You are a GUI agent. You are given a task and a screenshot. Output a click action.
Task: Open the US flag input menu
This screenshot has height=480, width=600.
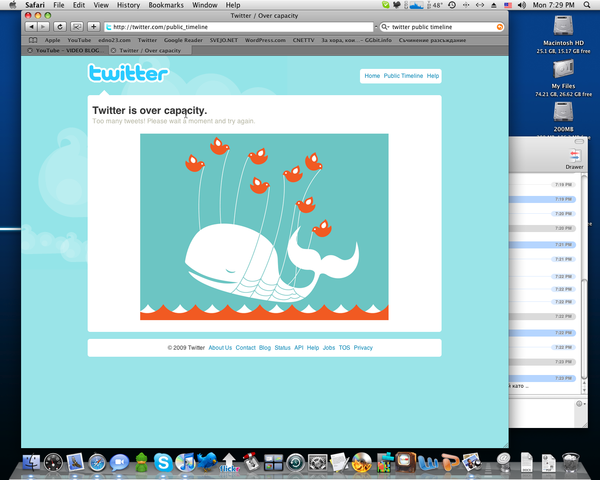(508, 5)
